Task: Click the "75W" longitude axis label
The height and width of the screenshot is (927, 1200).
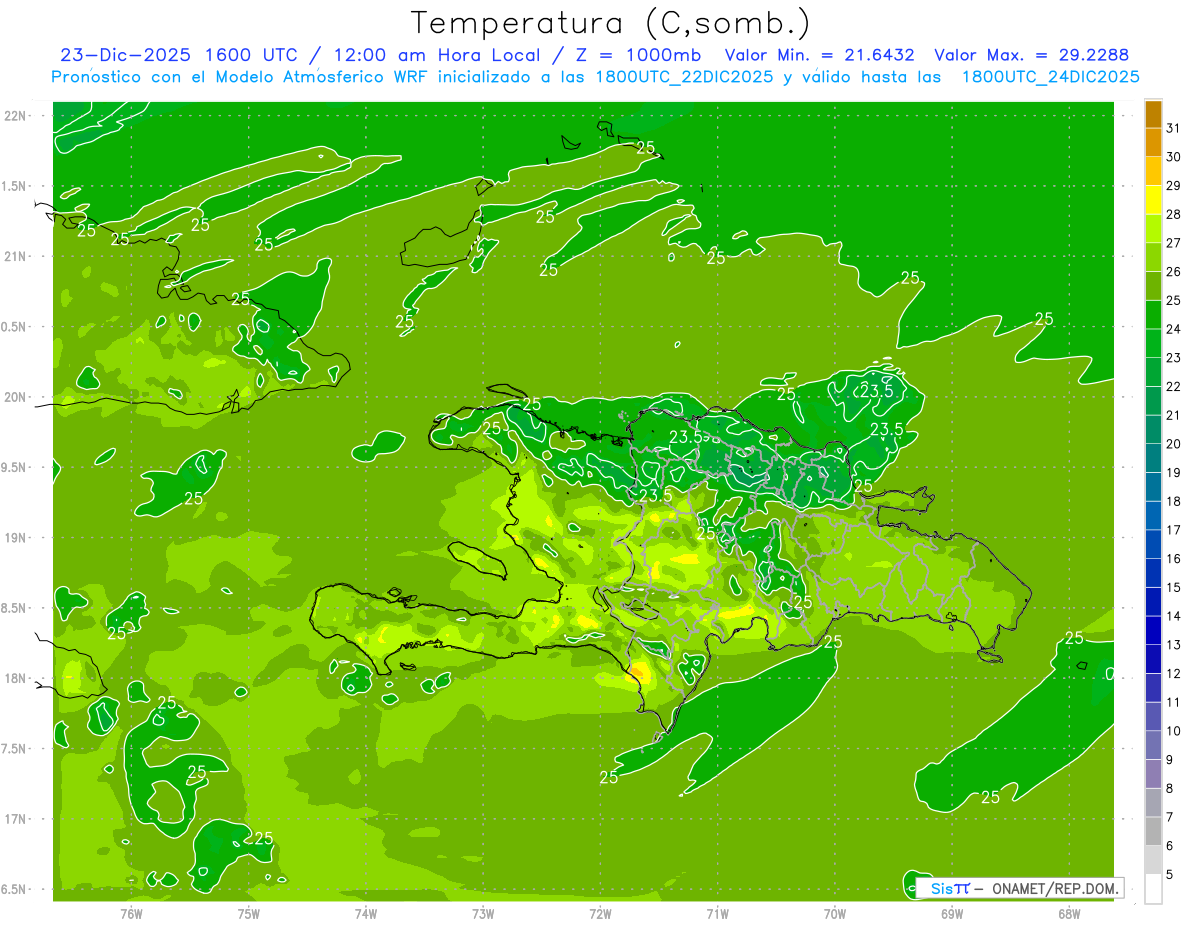Action: [249, 912]
